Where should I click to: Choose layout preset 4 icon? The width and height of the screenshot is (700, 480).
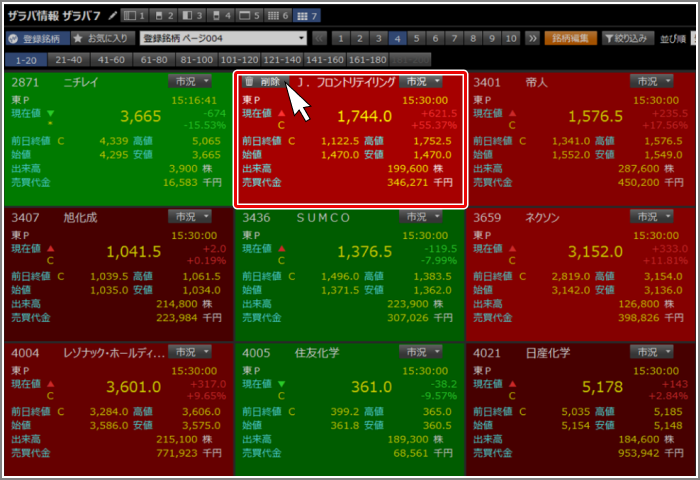[x=221, y=16]
